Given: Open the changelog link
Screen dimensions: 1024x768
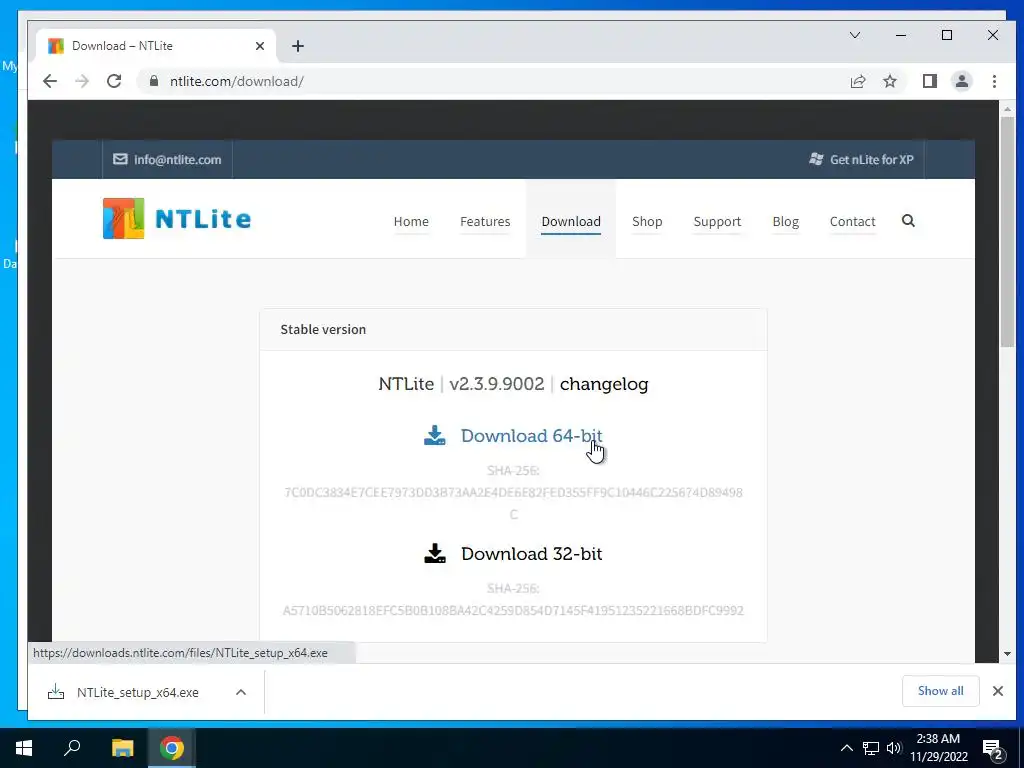Looking at the screenshot, I should (x=604, y=384).
